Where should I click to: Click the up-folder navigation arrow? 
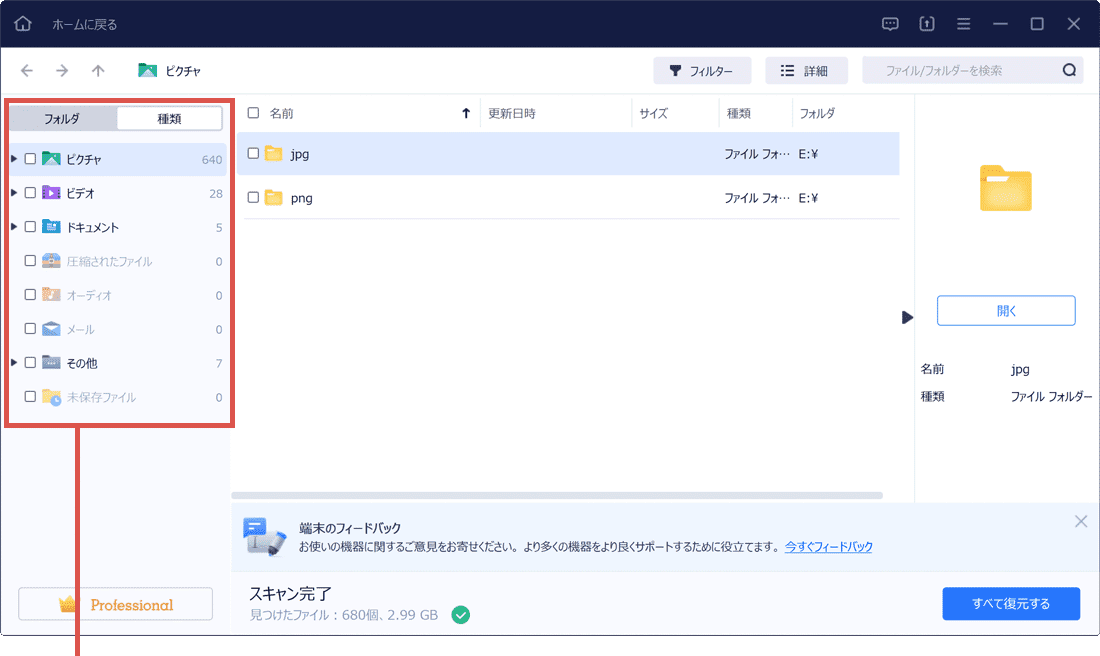(96, 70)
